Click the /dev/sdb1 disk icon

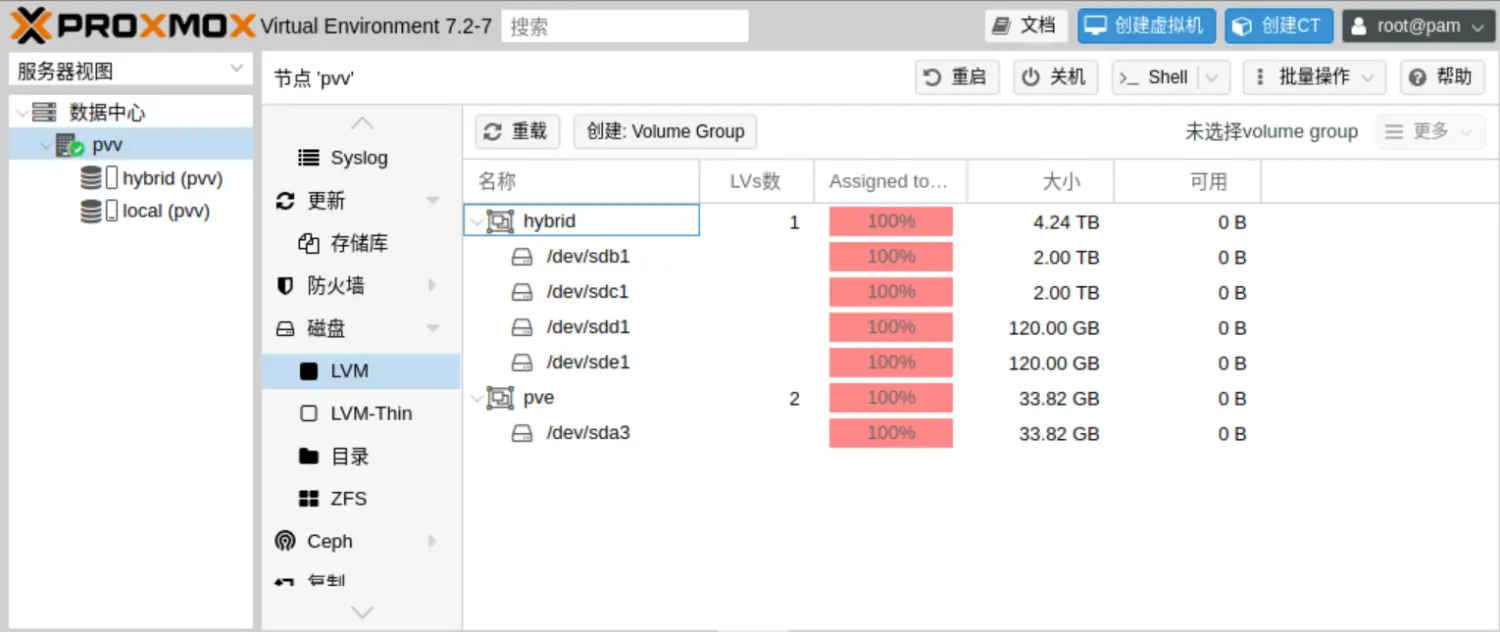click(522, 257)
